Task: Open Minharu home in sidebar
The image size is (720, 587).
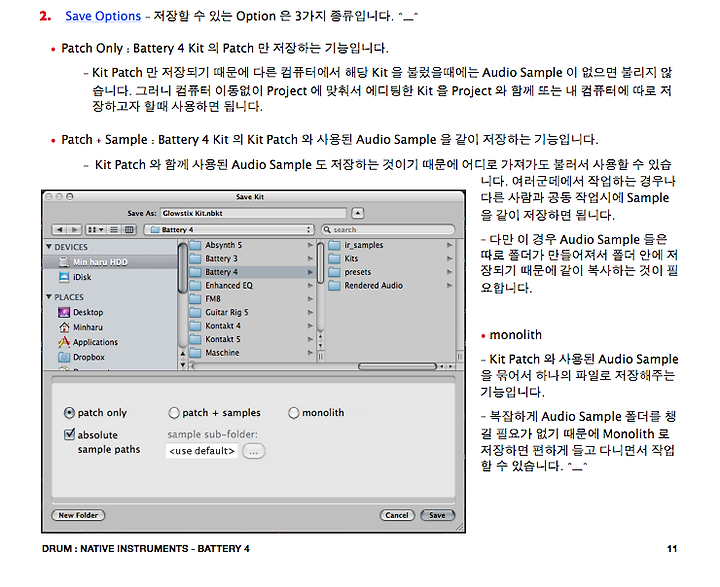Action: click(81, 327)
